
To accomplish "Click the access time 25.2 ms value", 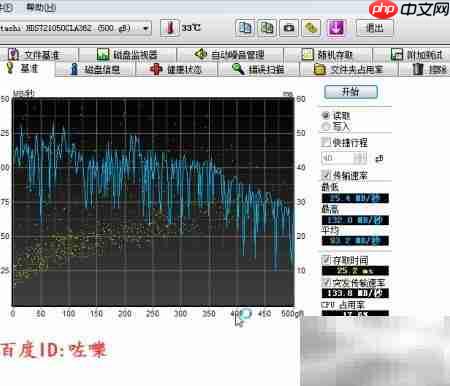I will [x=355, y=270].
